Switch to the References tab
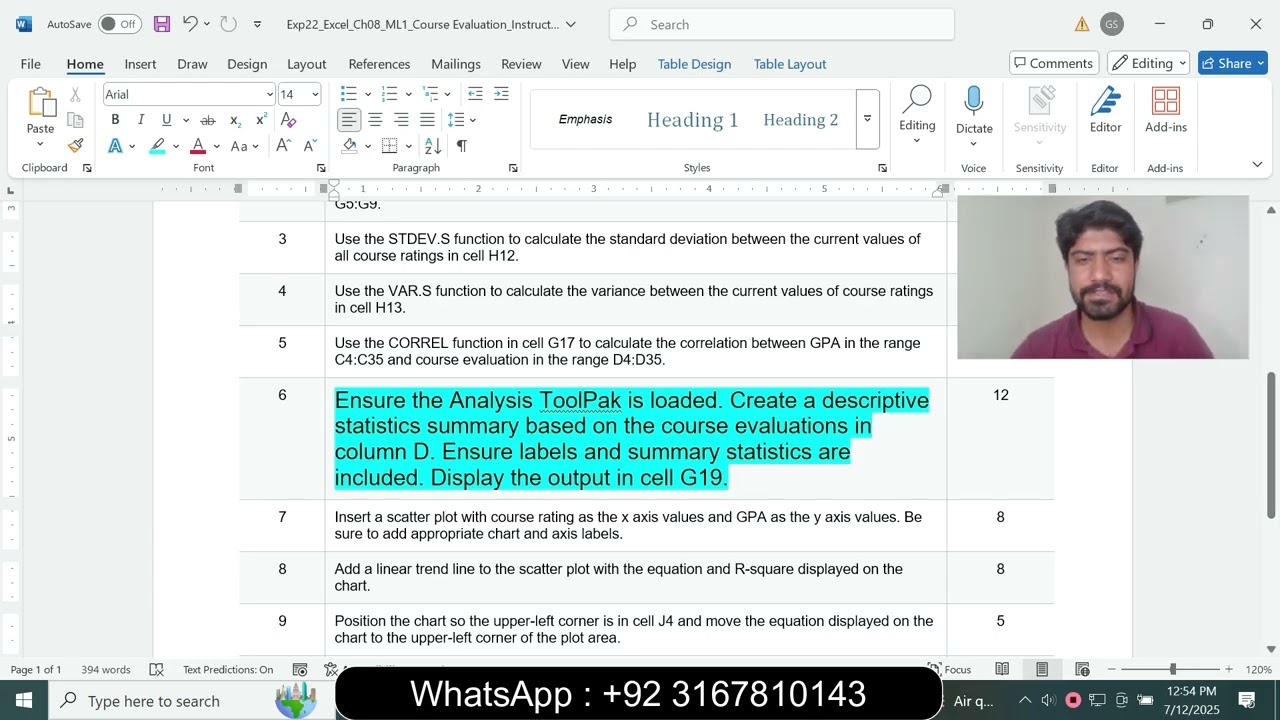 click(x=379, y=63)
